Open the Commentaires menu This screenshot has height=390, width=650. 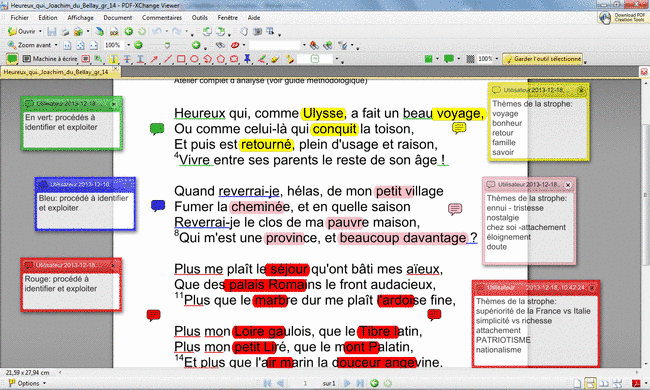tap(162, 18)
